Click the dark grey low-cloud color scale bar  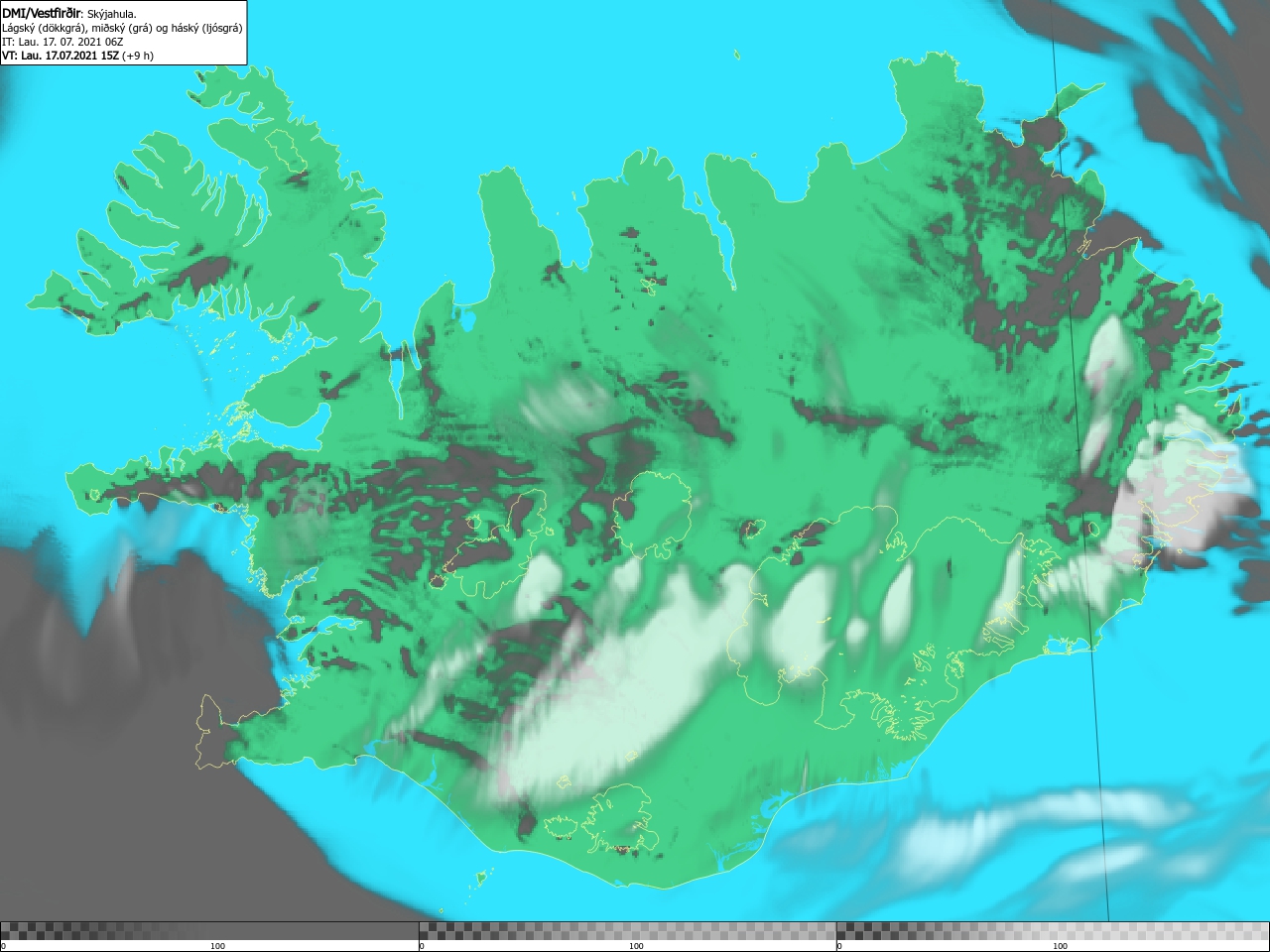click(x=209, y=931)
